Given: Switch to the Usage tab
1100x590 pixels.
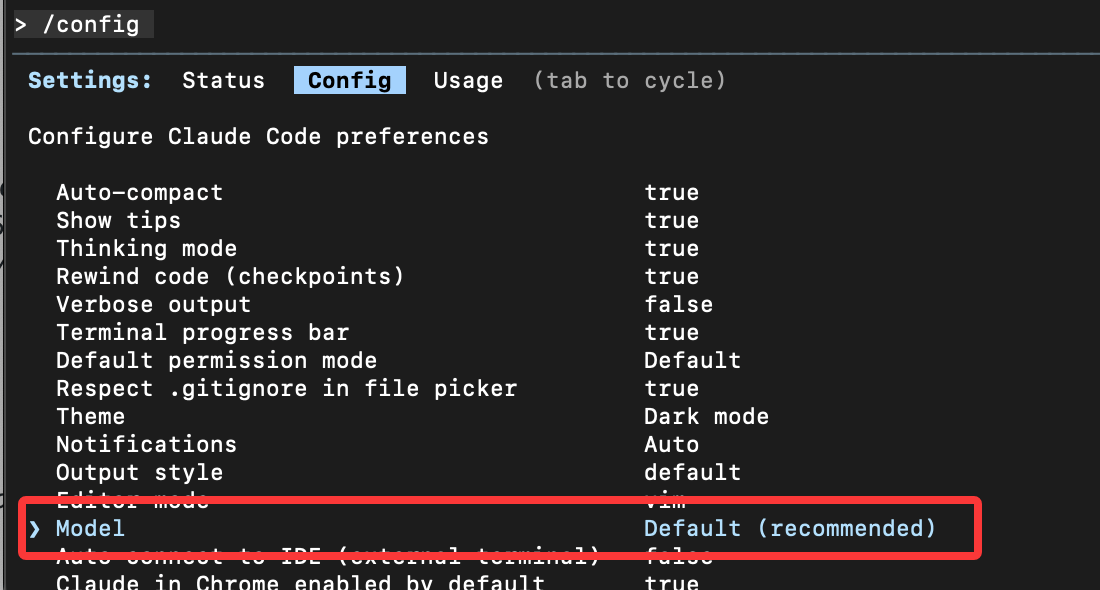Looking at the screenshot, I should 467,80.
